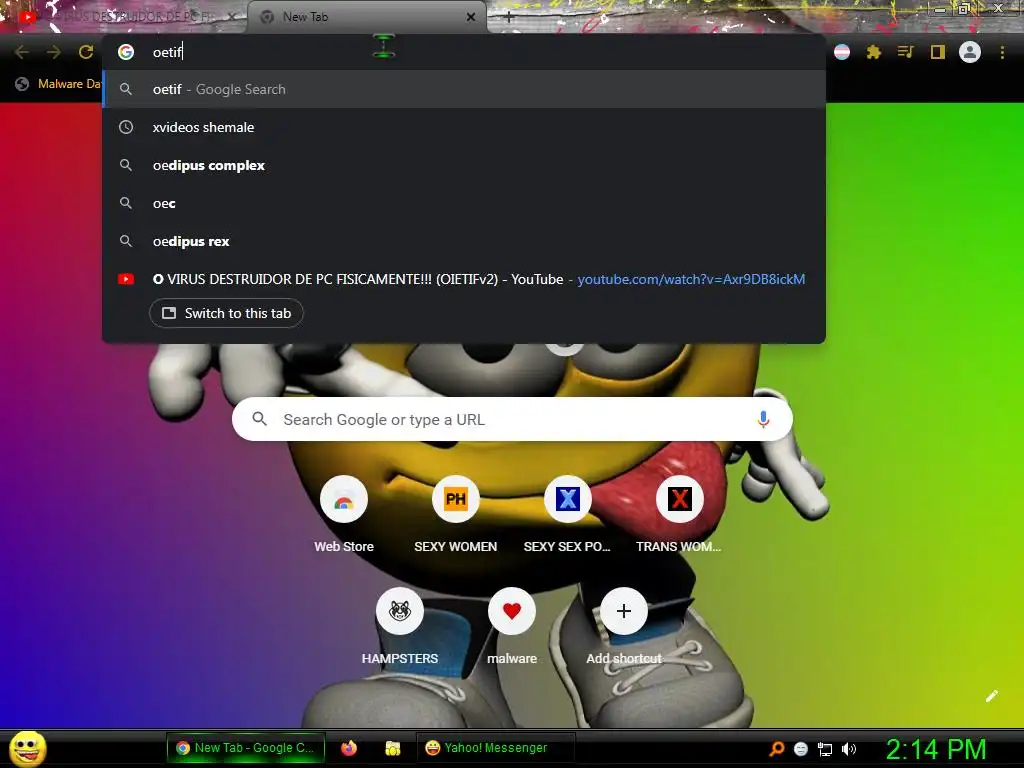Select the 'oetif - Google Search' suggestion
Viewport: 1024px width, 768px height.
(x=464, y=89)
